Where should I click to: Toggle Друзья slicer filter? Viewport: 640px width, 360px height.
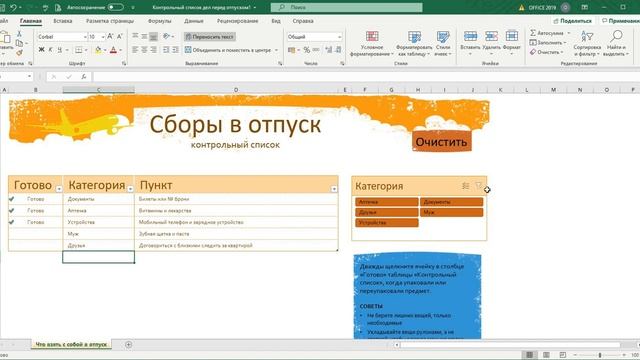[x=387, y=212]
